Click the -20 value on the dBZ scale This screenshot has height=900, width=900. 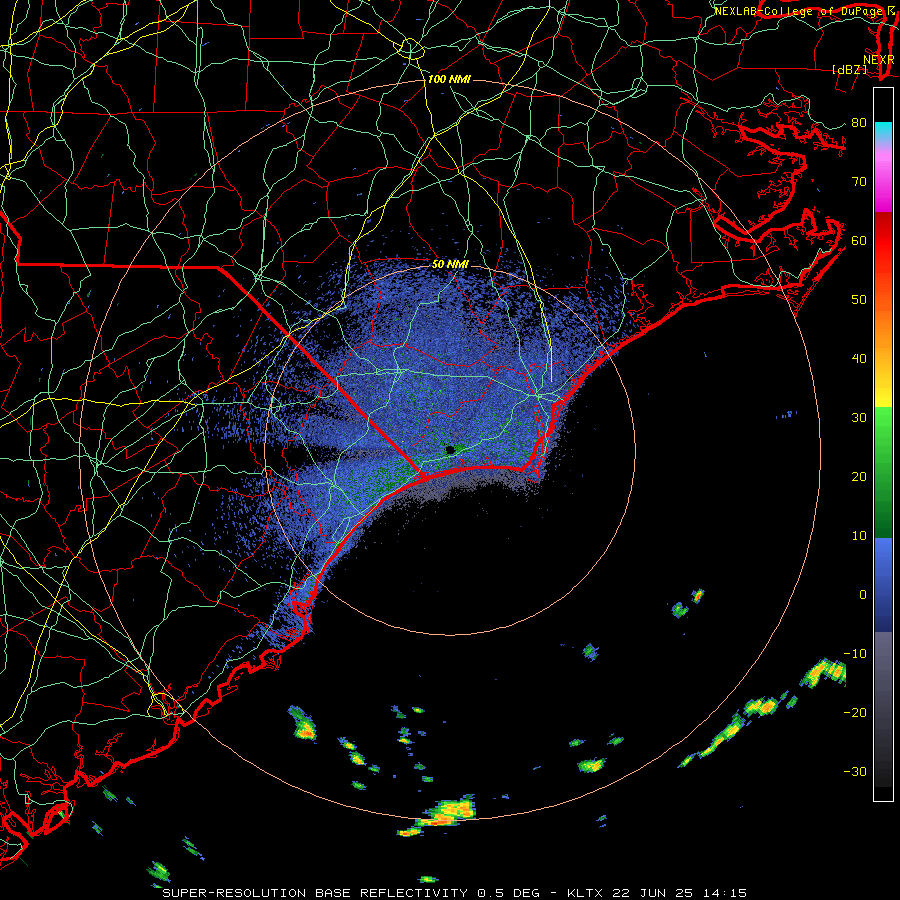[855, 713]
